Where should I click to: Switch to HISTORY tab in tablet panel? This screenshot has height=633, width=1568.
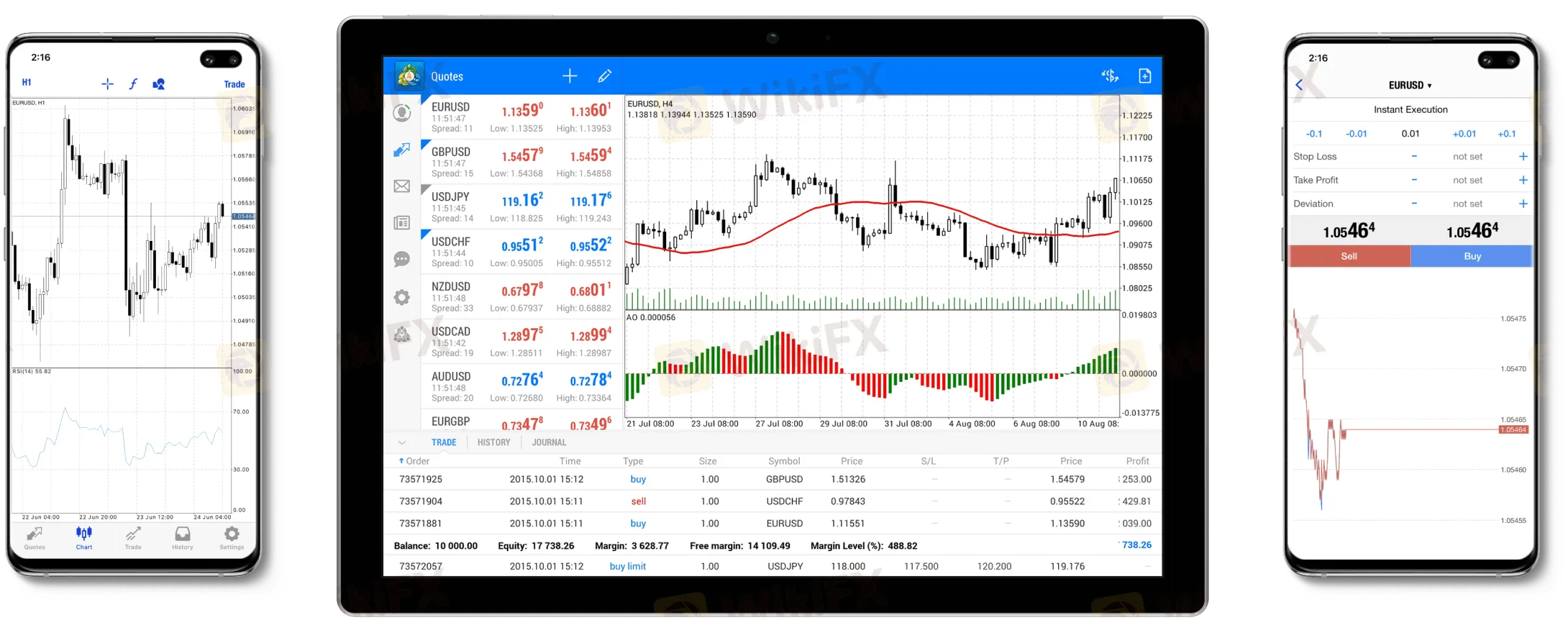493,442
